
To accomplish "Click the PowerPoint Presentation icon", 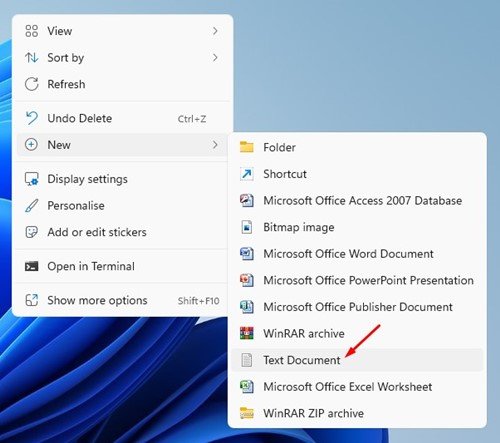I will click(247, 280).
